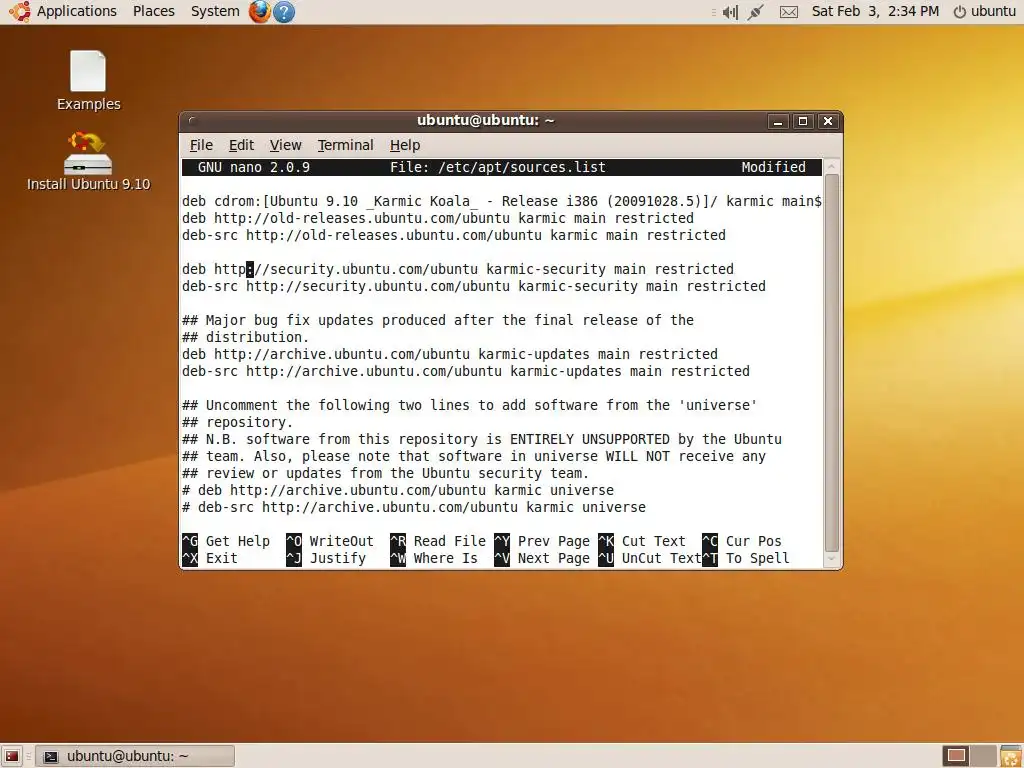Click the 'Modified' status text
This screenshot has width=1024, height=768.
click(x=773, y=167)
